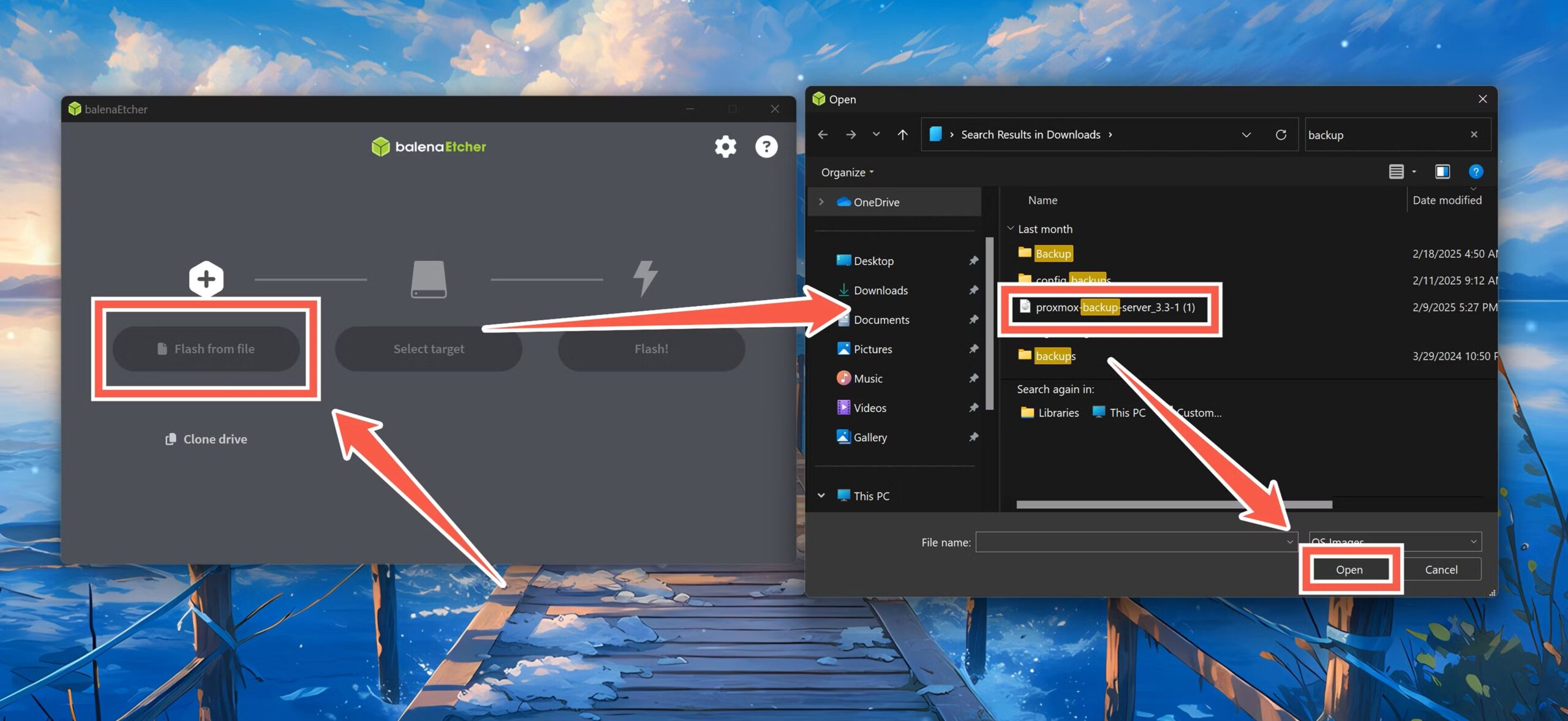Expand the OneDrive tree node
Viewport: 1568px width, 721px height.
[x=821, y=202]
